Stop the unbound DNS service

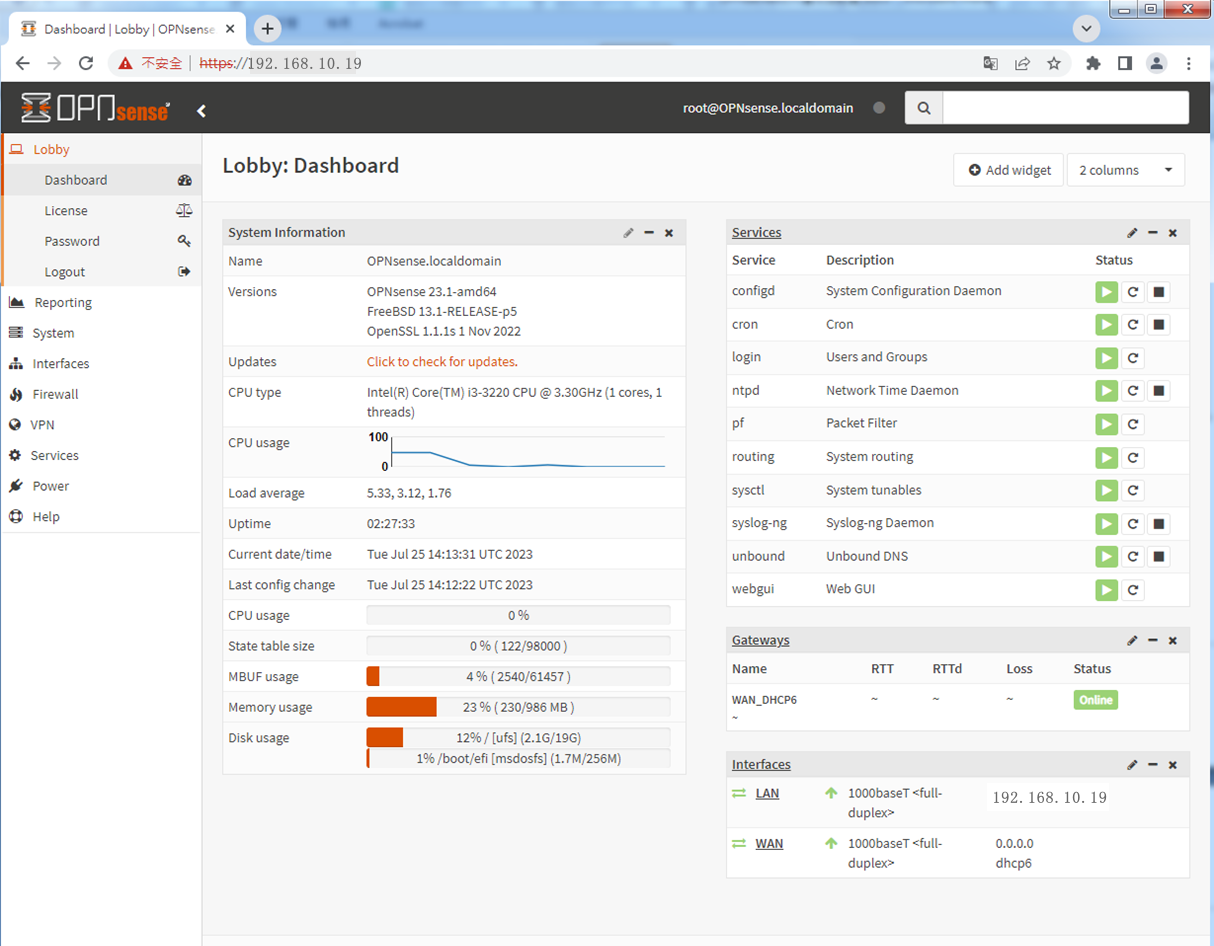tap(1159, 557)
